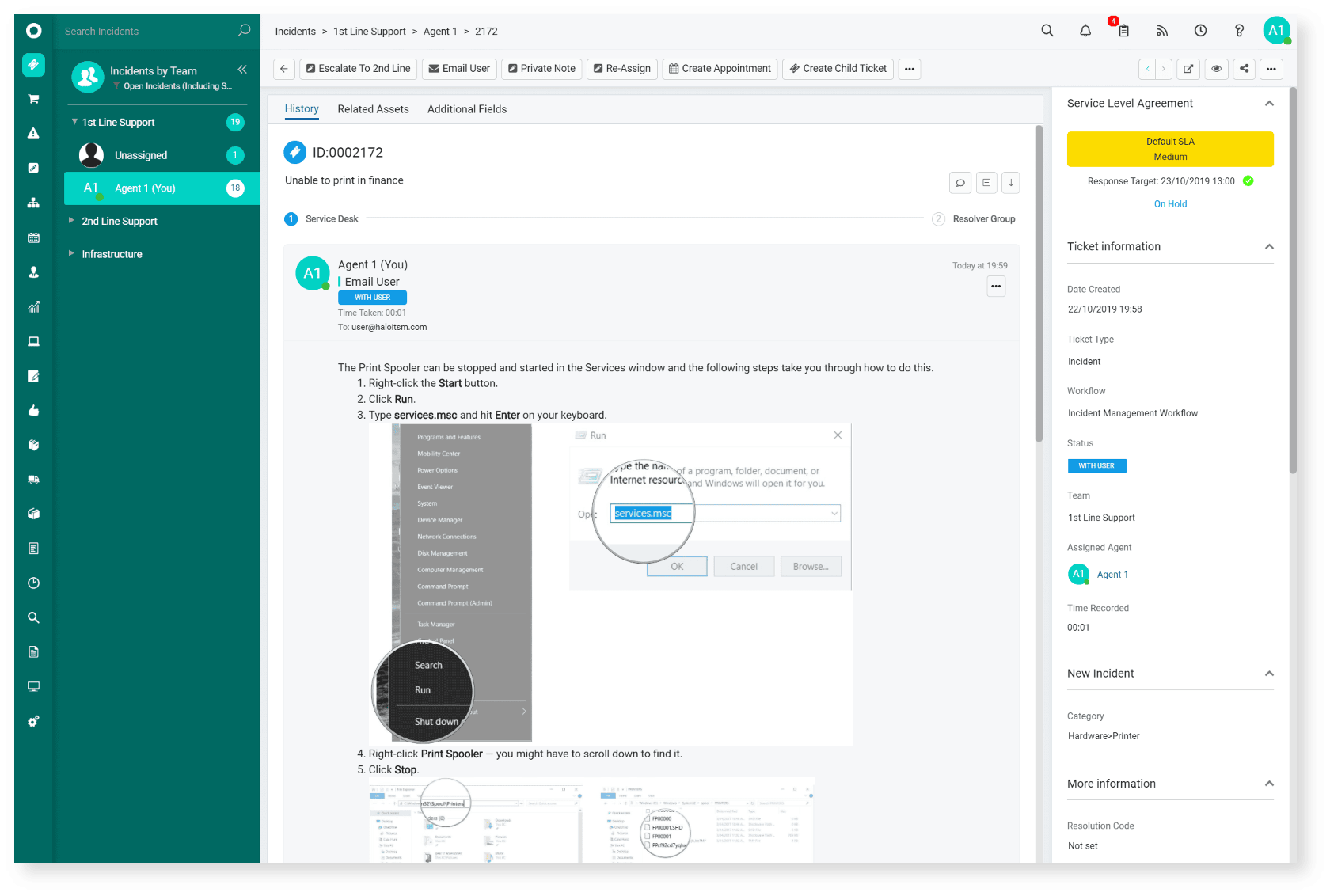Toggle the eye watch ticket icon
Screen dimensions: 1330x896
tap(1216, 69)
